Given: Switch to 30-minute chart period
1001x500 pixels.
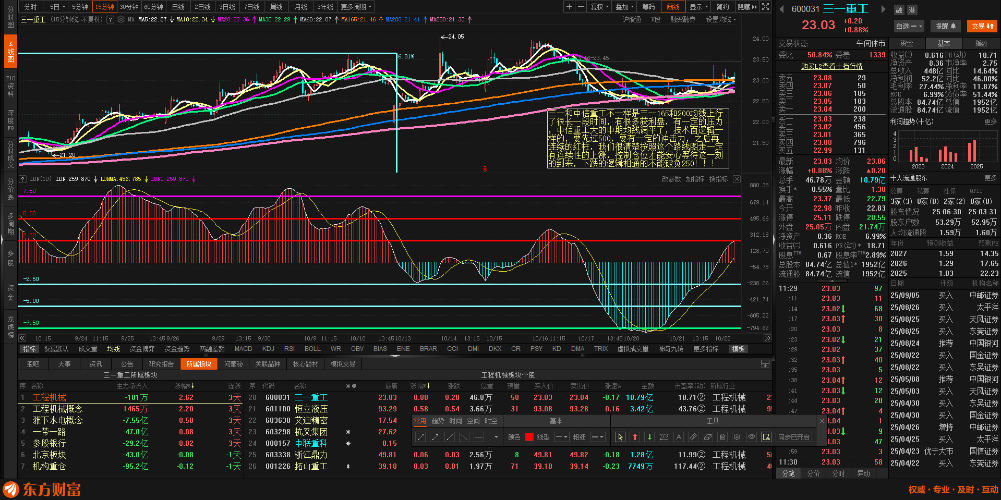Looking at the screenshot, I should 128,6.
